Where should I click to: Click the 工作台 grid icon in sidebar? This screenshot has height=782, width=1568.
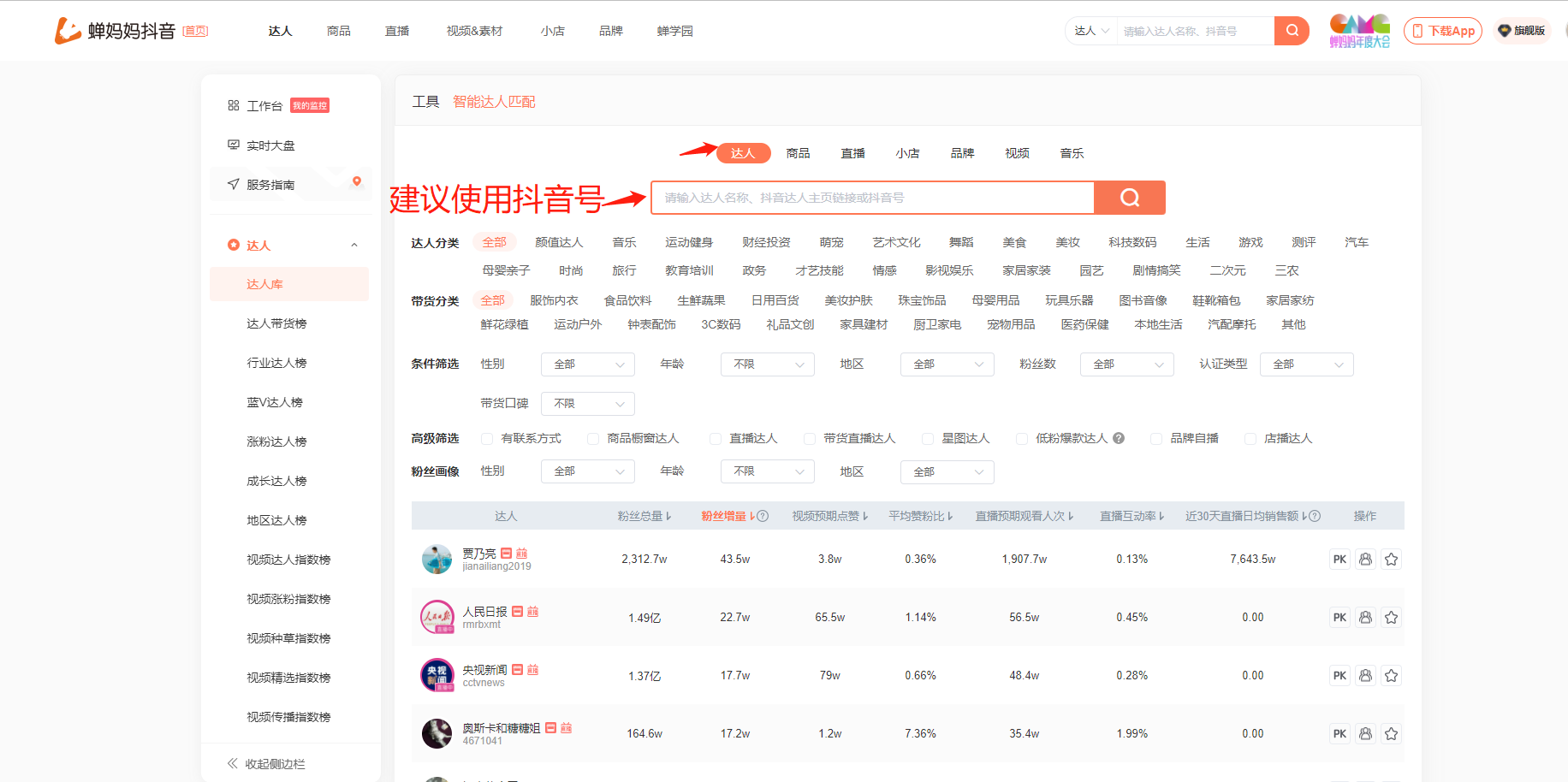pyautogui.click(x=233, y=105)
